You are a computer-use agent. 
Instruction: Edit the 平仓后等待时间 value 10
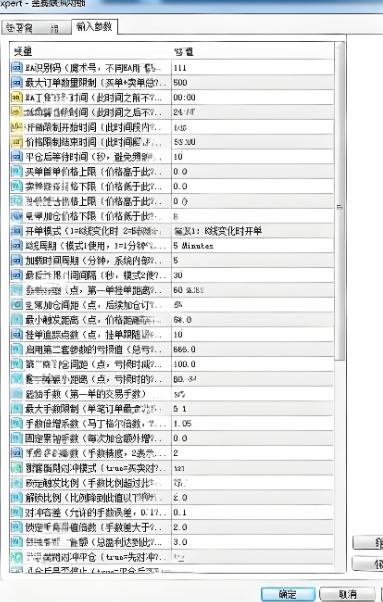178,157
